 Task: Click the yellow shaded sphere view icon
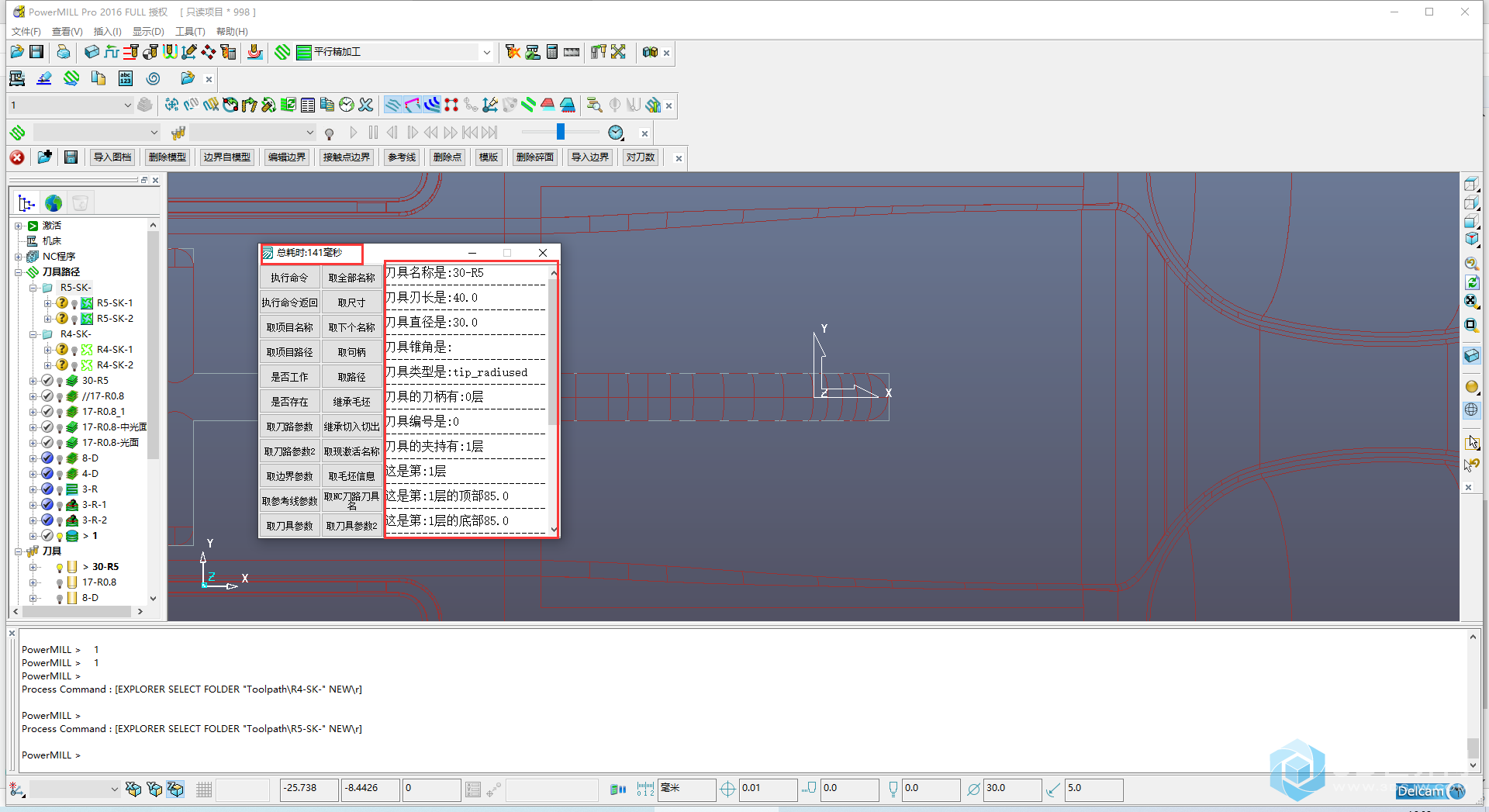point(1471,387)
